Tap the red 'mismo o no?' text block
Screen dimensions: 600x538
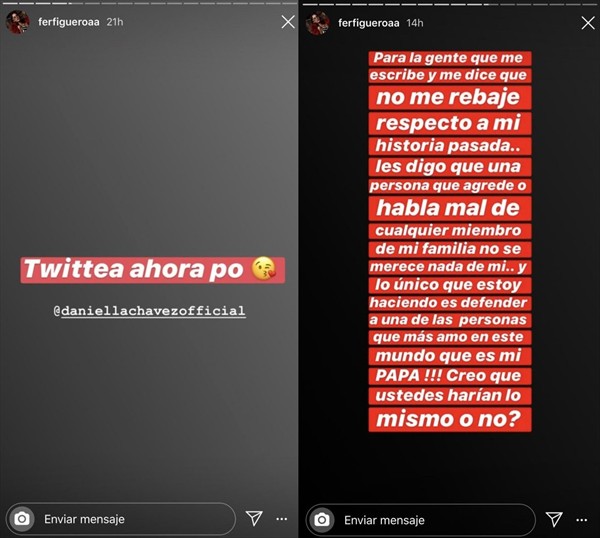[x=450, y=419]
